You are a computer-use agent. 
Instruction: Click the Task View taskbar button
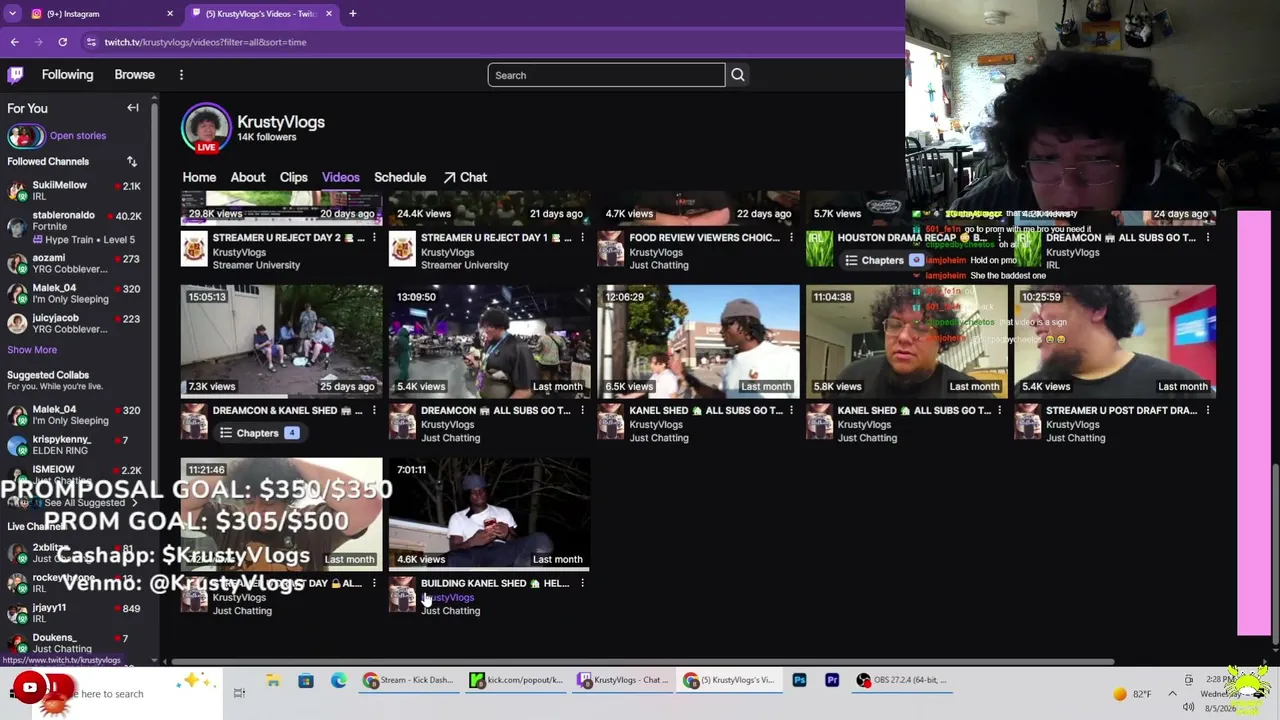239,694
